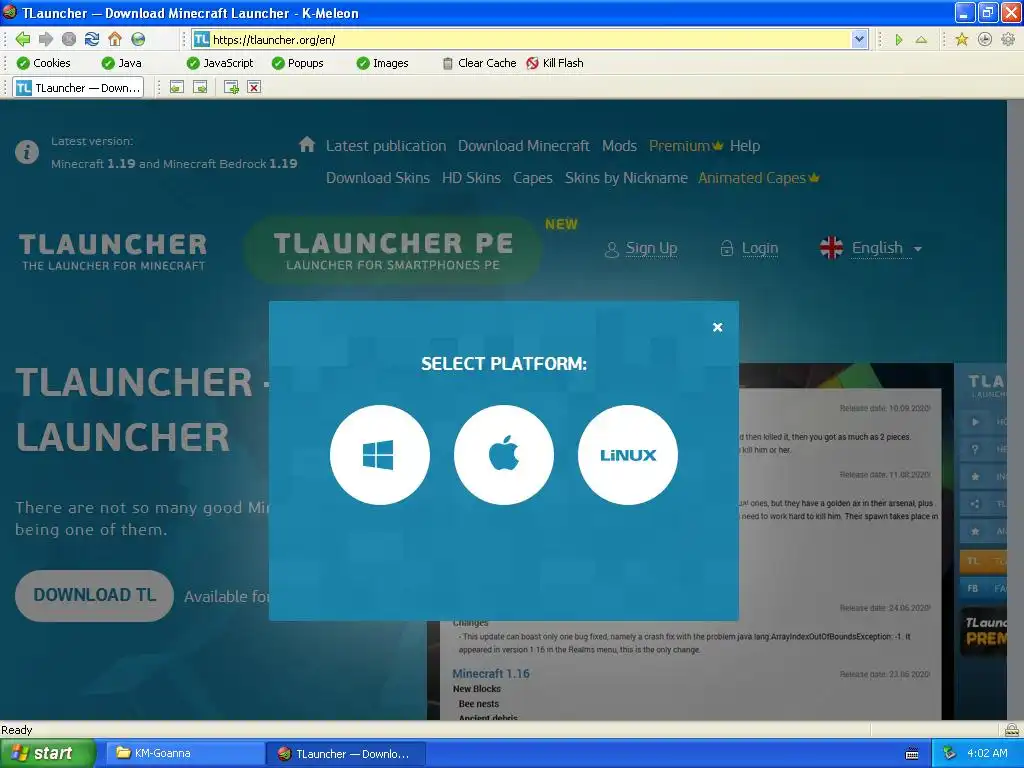Click Kill Flash in privacy bar
1024x768 pixels.
pos(555,63)
